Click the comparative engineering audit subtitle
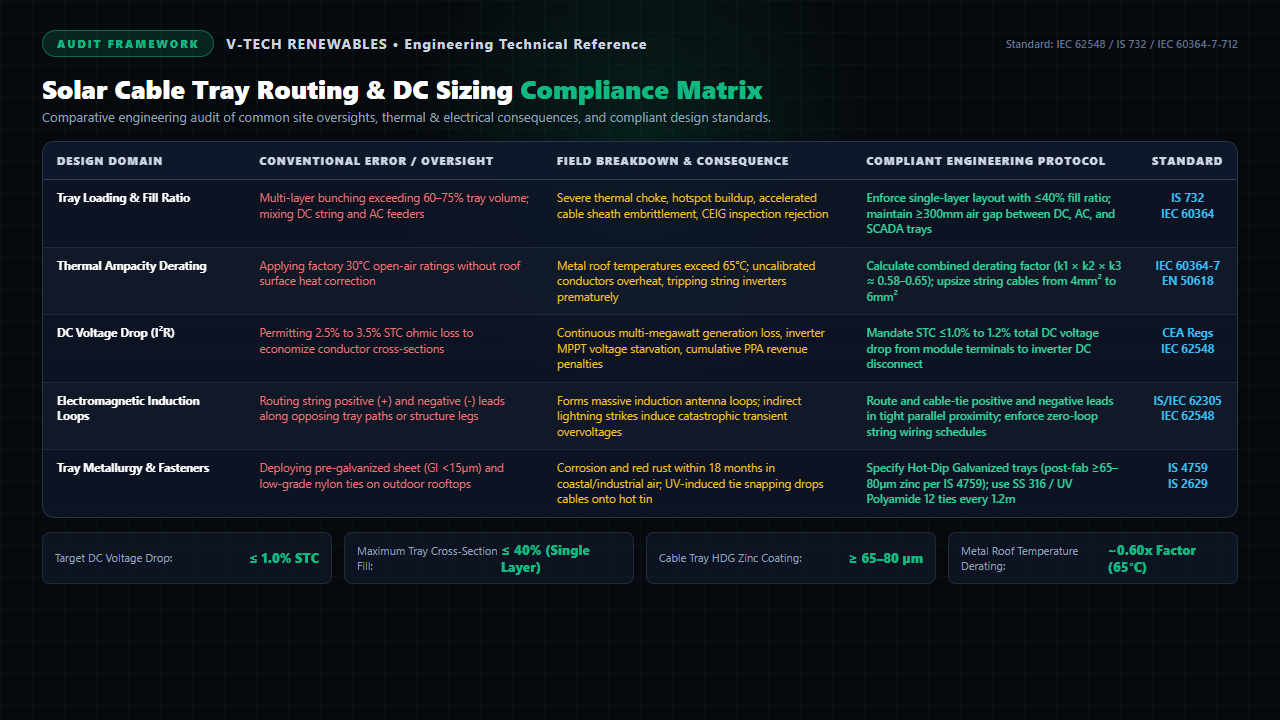Viewport: 1280px width, 720px height. point(406,118)
